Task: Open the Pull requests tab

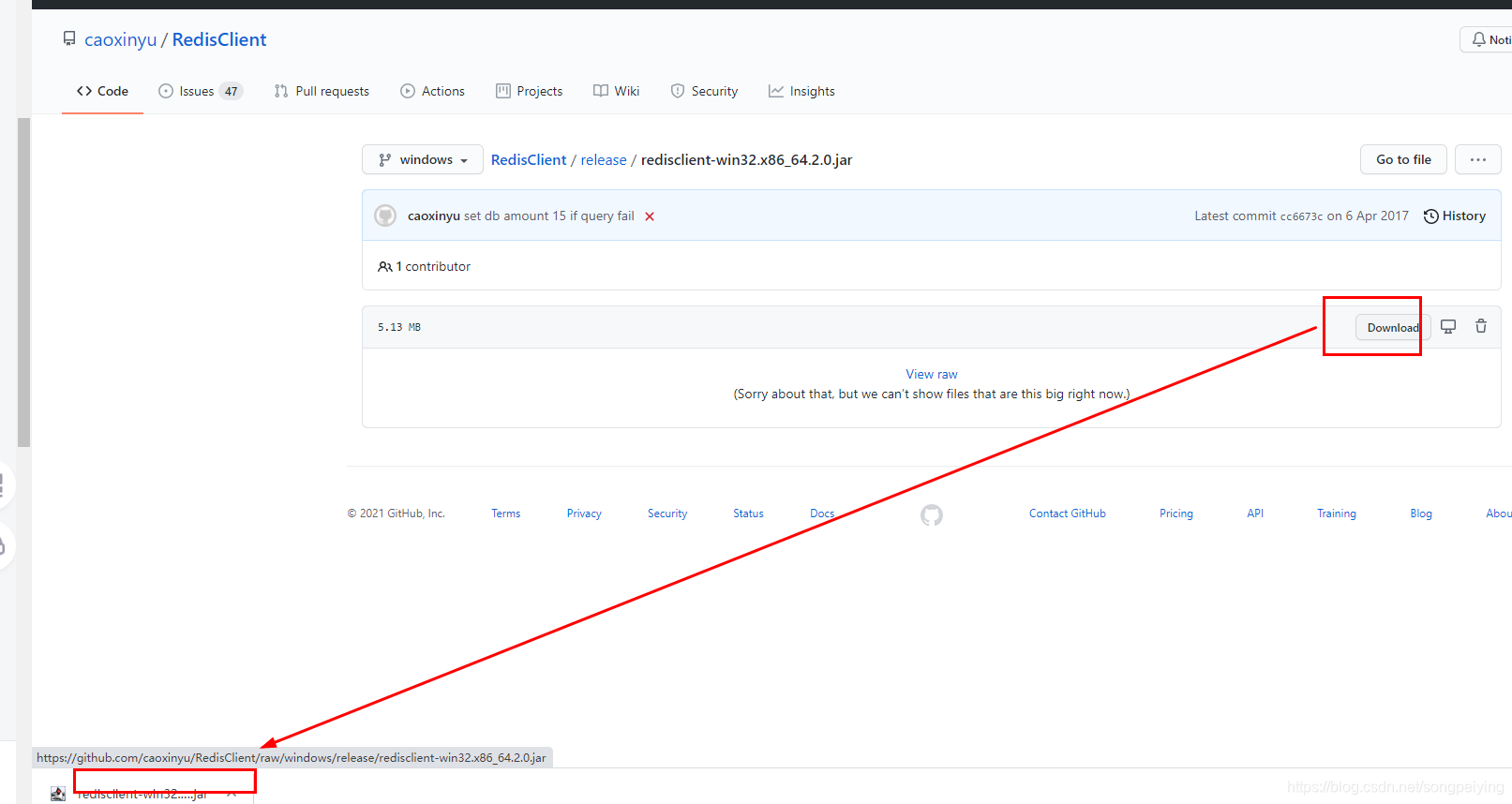Action: [x=322, y=91]
